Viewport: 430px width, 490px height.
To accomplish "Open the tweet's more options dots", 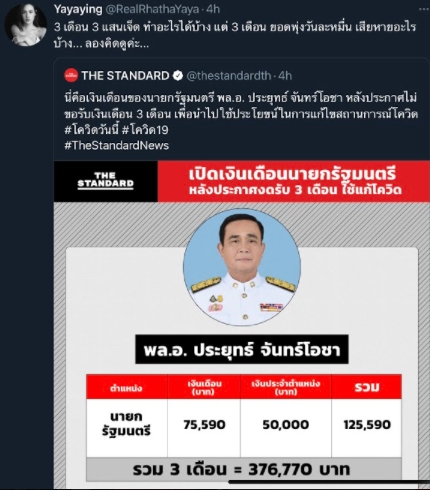I will tap(423, 9).
